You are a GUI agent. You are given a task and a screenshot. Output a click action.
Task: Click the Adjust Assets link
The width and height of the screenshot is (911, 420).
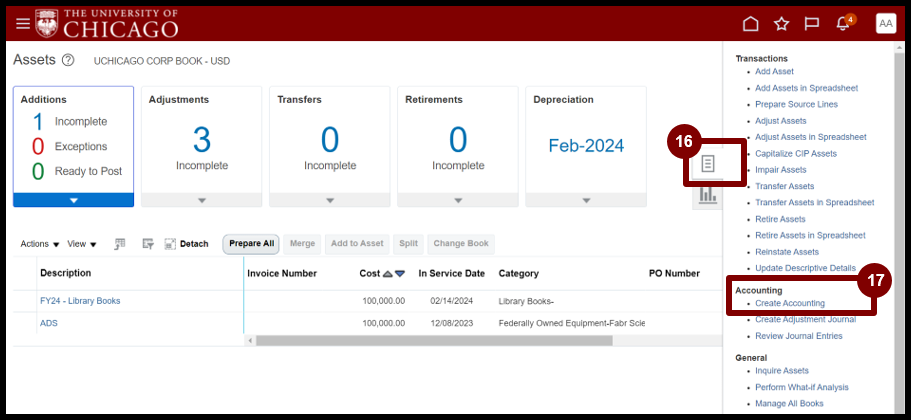click(781, 121)
